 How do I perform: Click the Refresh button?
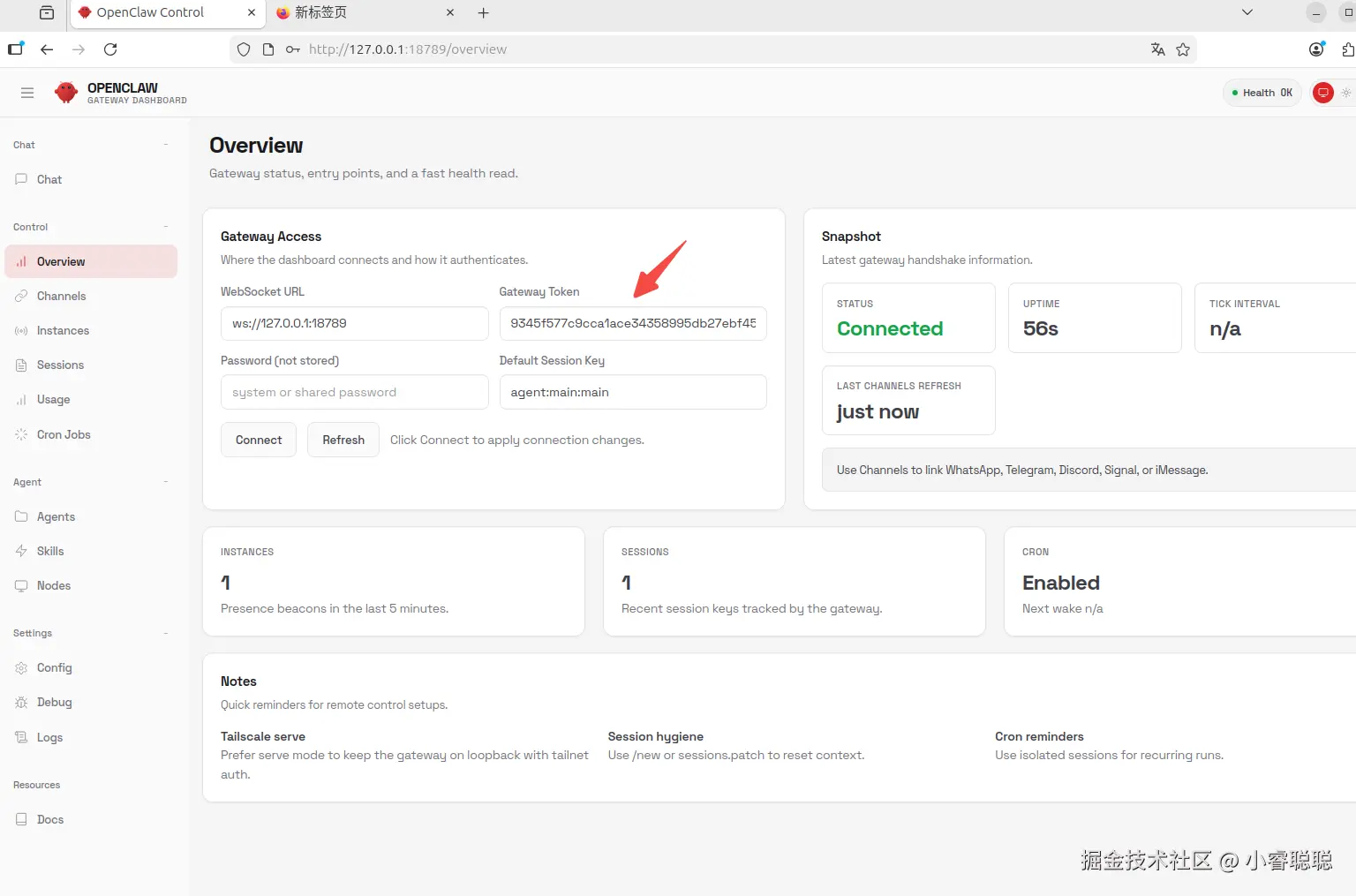pos(343,440)
